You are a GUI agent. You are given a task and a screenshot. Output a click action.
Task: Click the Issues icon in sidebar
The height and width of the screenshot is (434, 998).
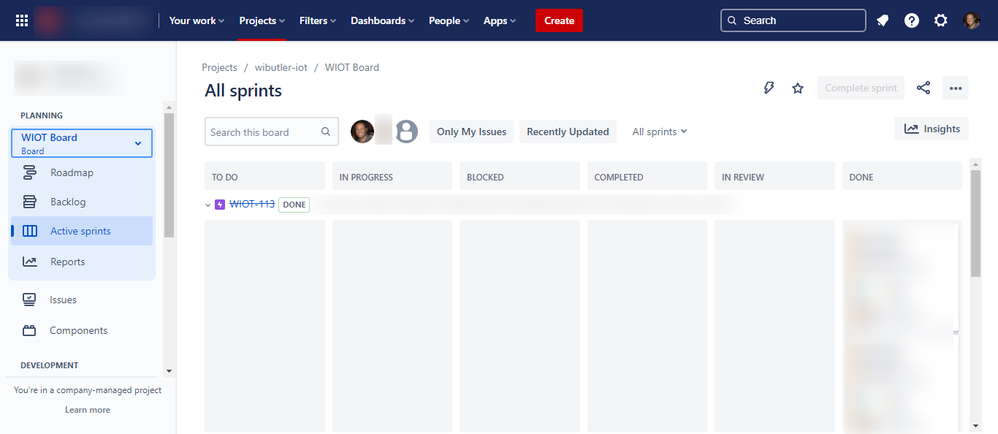point(29,300)
